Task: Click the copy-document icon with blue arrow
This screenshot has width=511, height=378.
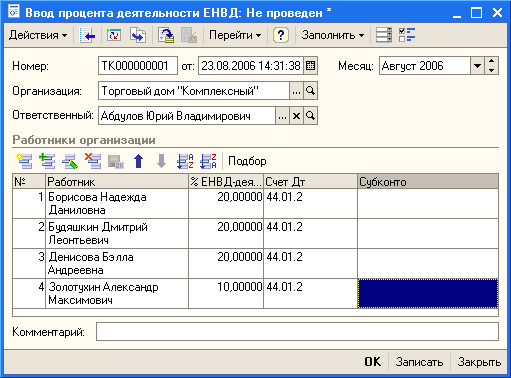Action: tap(138, 35)
